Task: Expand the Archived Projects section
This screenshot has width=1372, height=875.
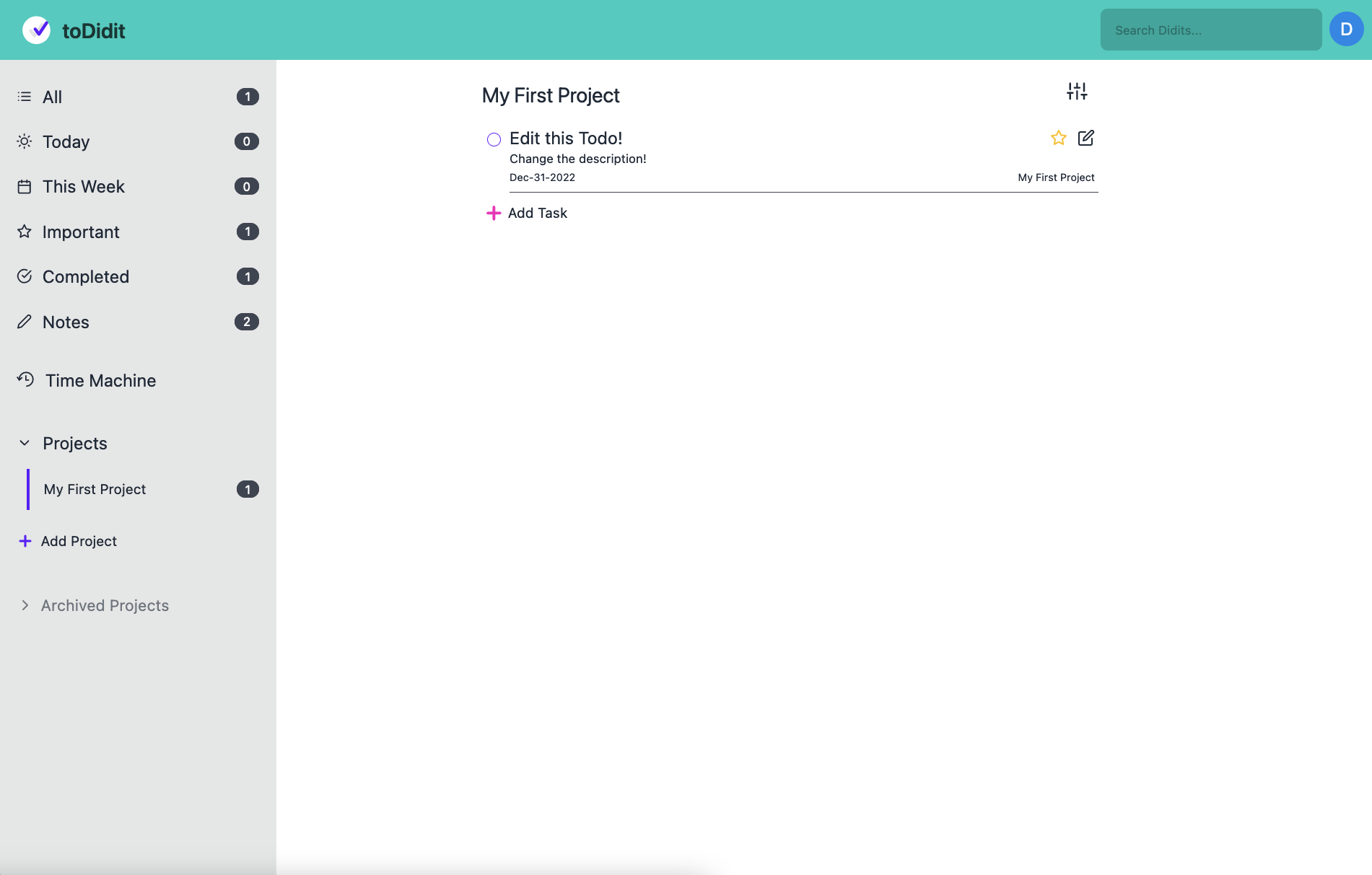Action: pyautogui.click(x=25, y=605)
